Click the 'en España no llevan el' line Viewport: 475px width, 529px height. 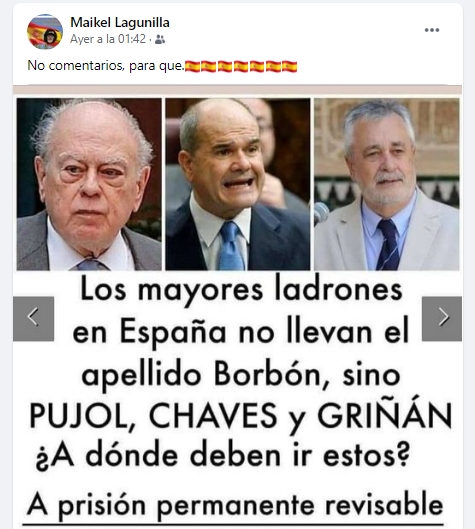[x=241, y=333]
